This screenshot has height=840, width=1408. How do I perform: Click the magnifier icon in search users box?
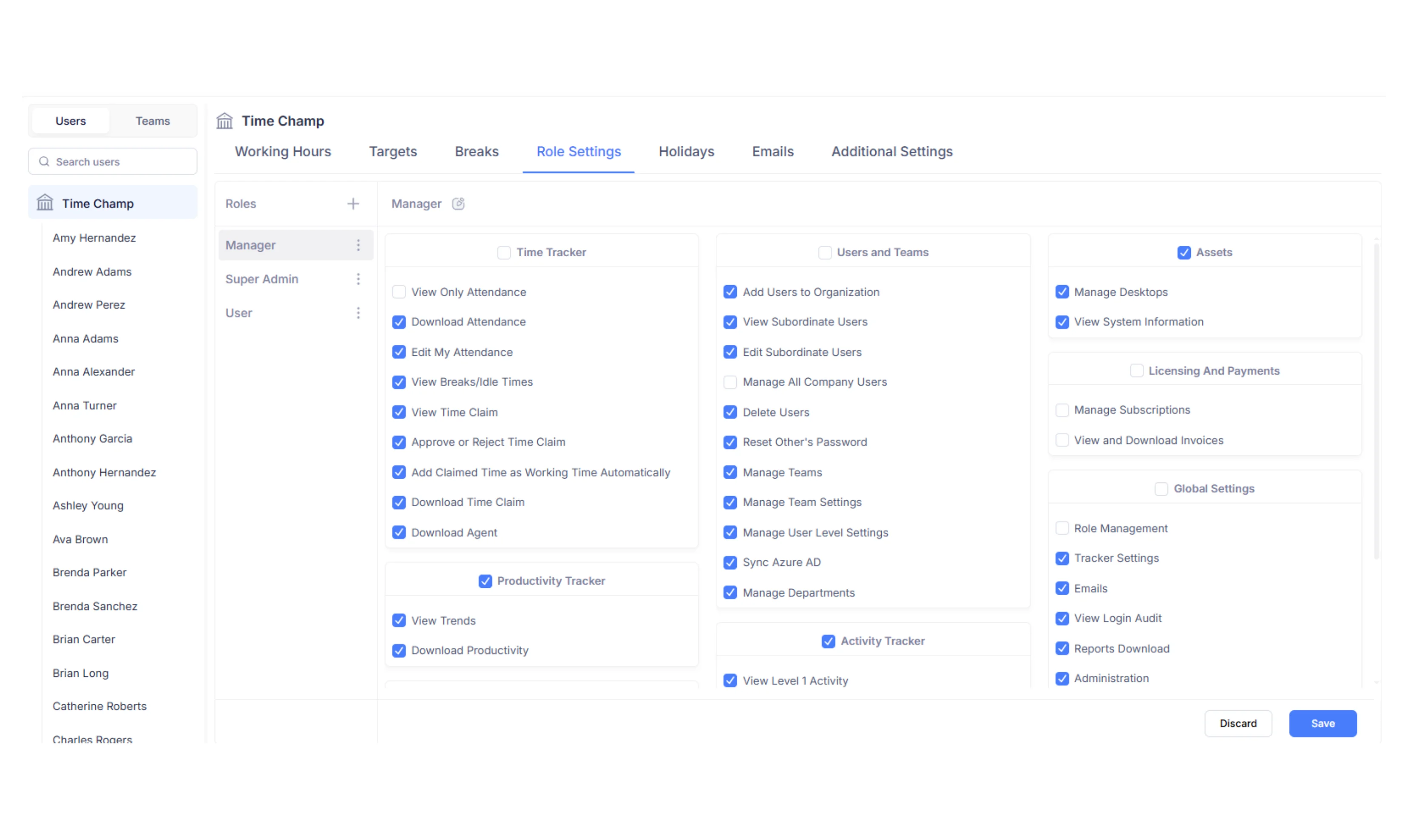tap(44, 162)
